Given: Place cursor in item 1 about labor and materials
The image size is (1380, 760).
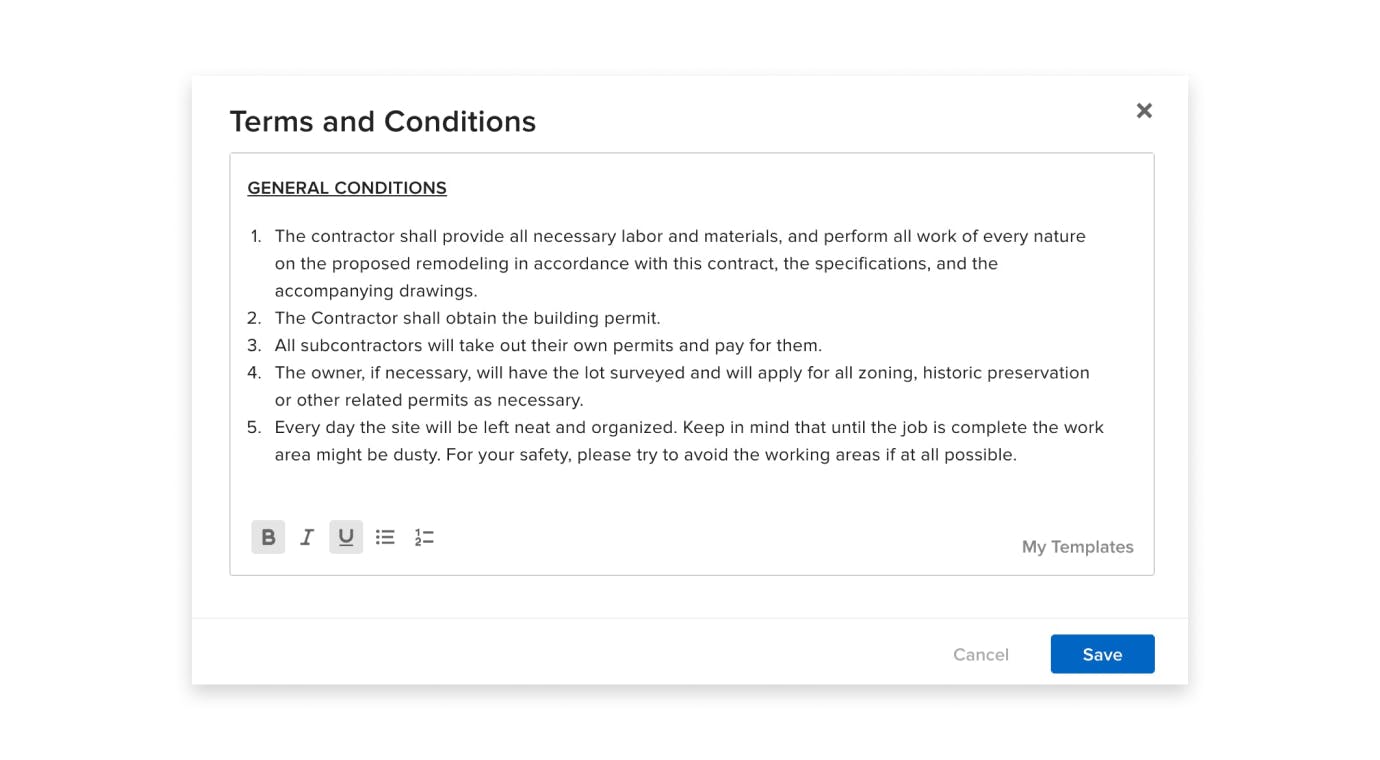Looking at the screenshot, I should click(x=680, y=264).
